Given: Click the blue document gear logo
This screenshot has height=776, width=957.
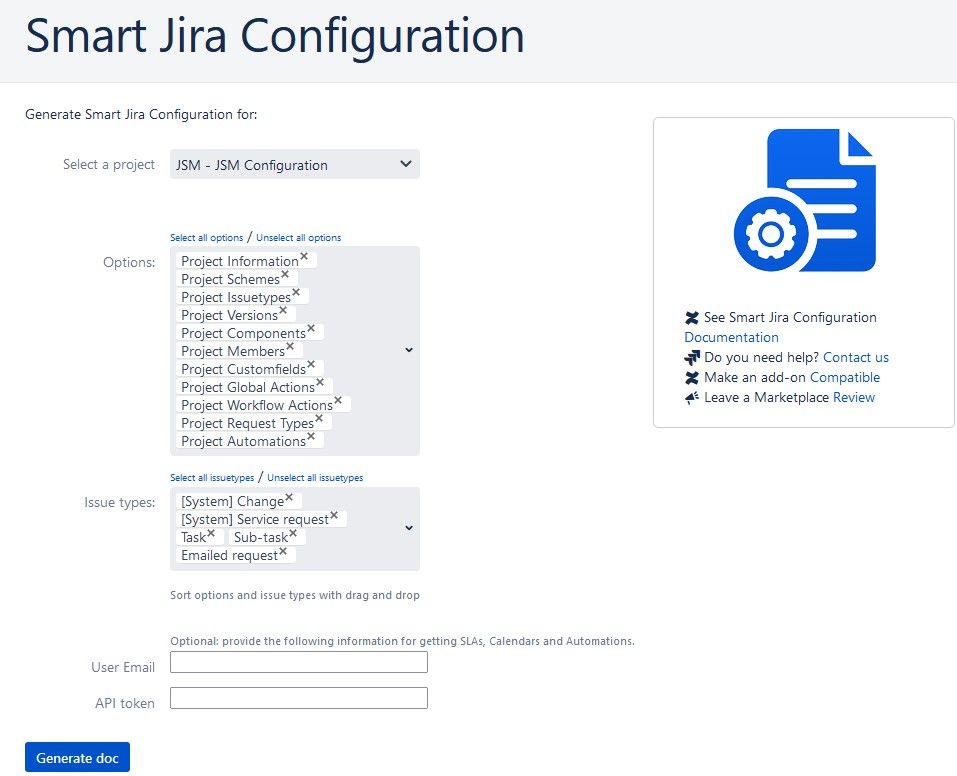Looking at the screenshot, I should pos(804,200).
